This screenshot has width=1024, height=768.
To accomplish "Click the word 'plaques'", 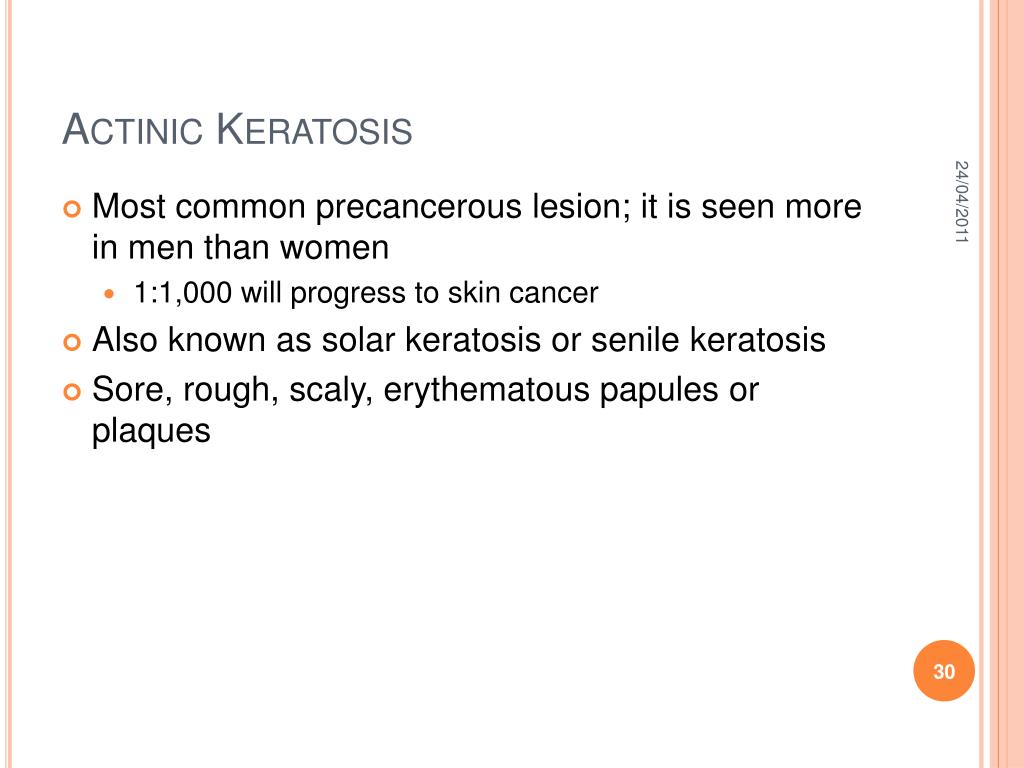I will coord(151,432).
